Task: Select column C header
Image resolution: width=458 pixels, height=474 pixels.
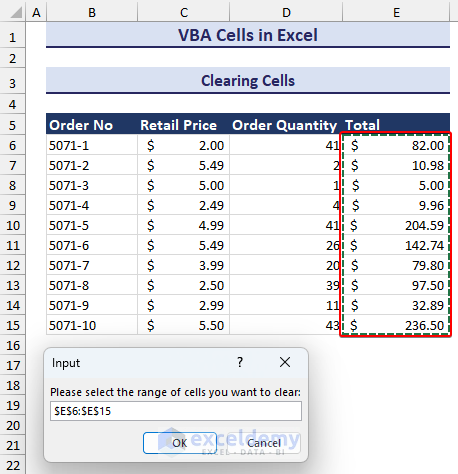Action: coord(183,12)
